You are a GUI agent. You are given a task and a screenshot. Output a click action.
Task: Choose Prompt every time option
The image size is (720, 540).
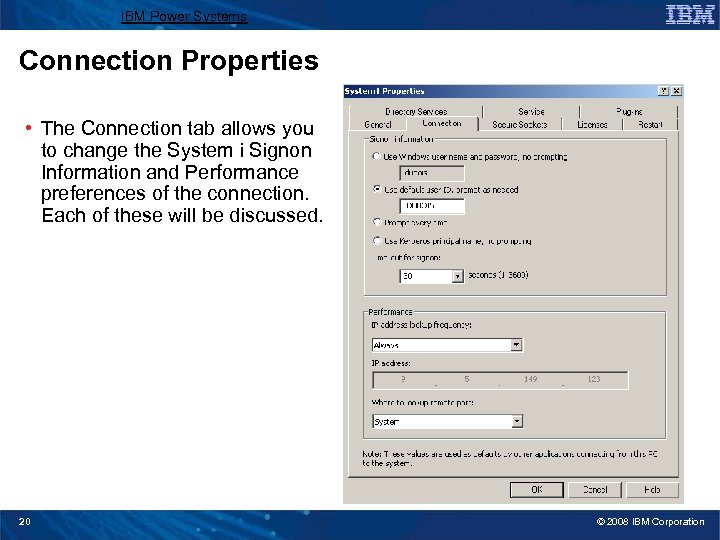[x=377, y=222]
